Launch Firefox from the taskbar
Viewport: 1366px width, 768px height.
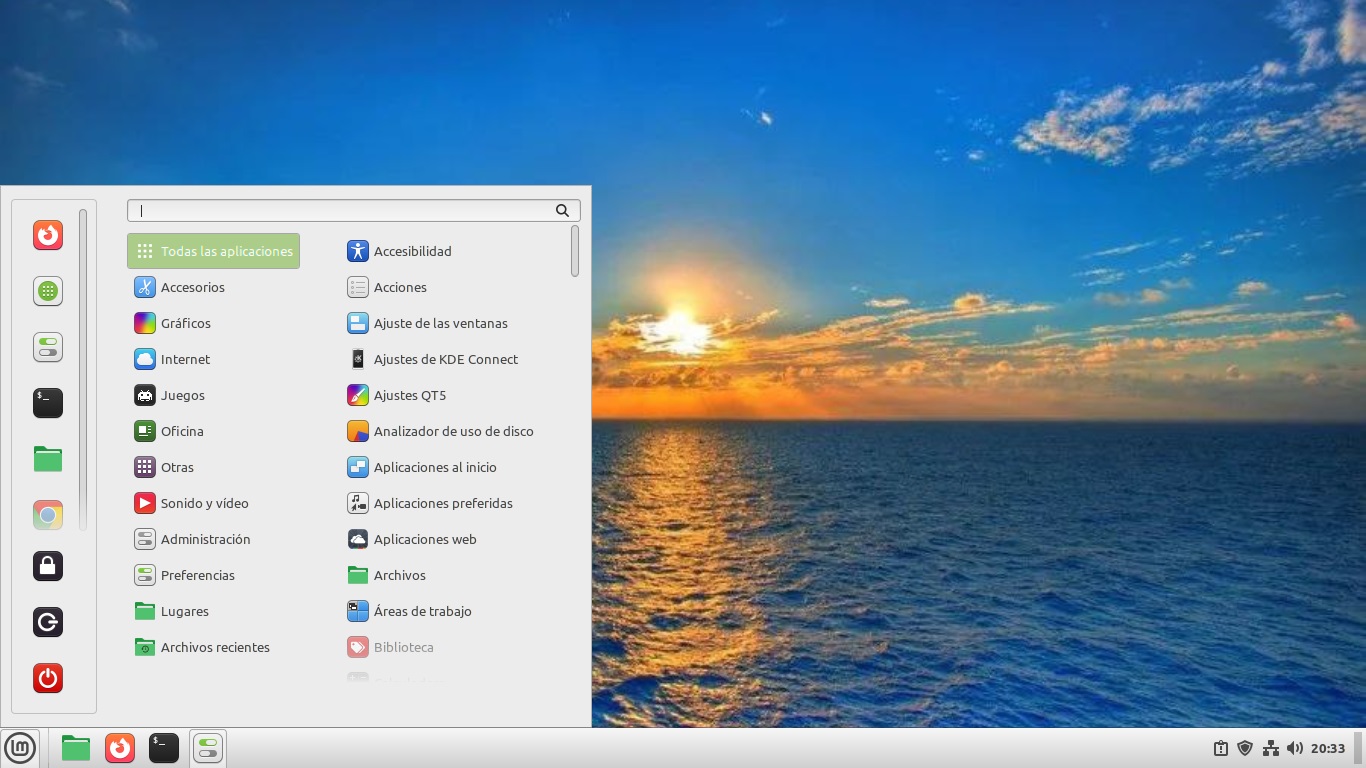pyautogui.click(x=120, y=748)
